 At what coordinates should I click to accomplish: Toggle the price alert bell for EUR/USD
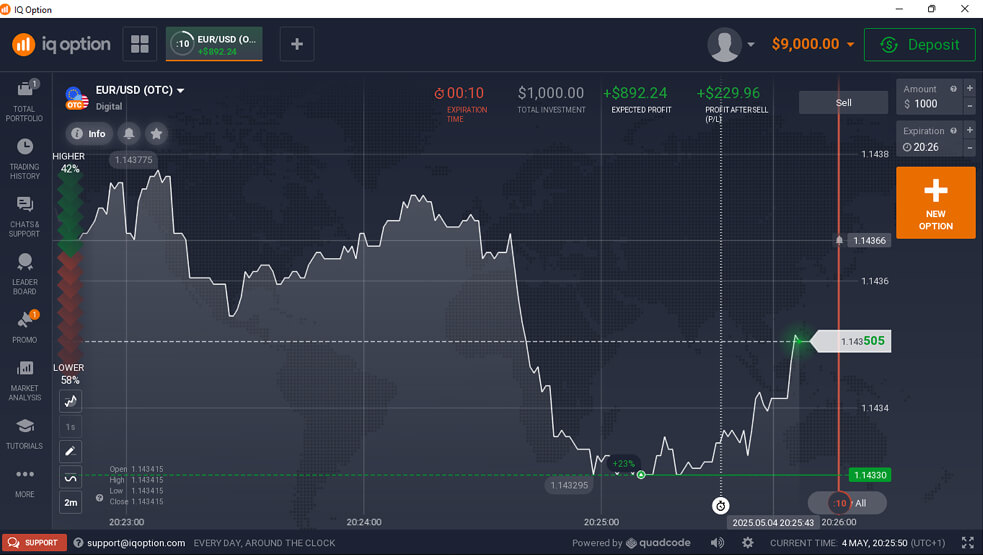click(x=128, y=133)
